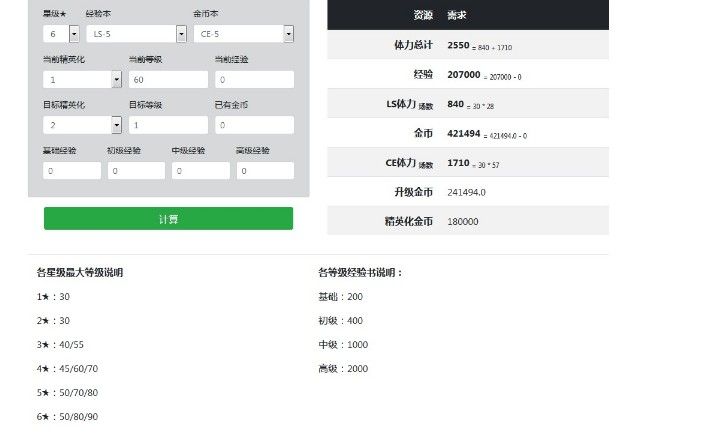Select the 精英化金币 180000 value
The width and height of the screenshot is (712, 439).
(463, 221)
